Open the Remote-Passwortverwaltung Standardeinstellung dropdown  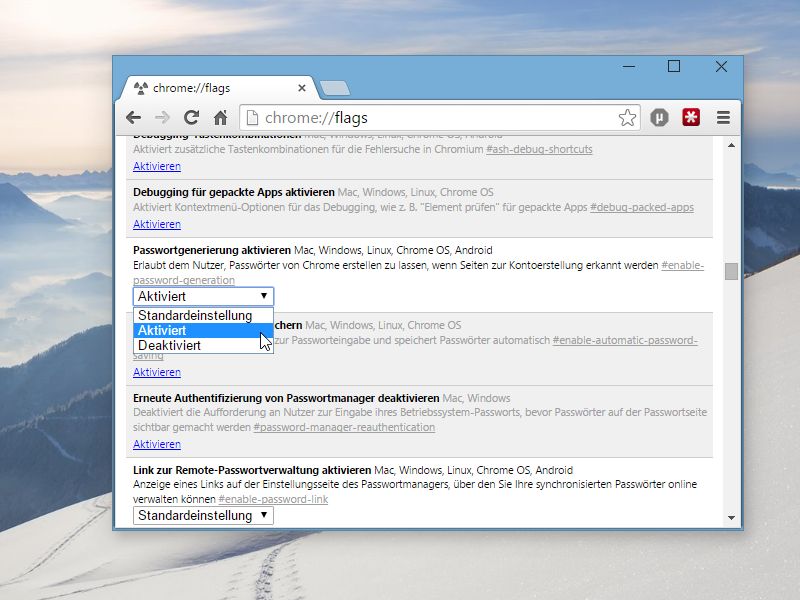pyautogui.click(x=203, y=515)
